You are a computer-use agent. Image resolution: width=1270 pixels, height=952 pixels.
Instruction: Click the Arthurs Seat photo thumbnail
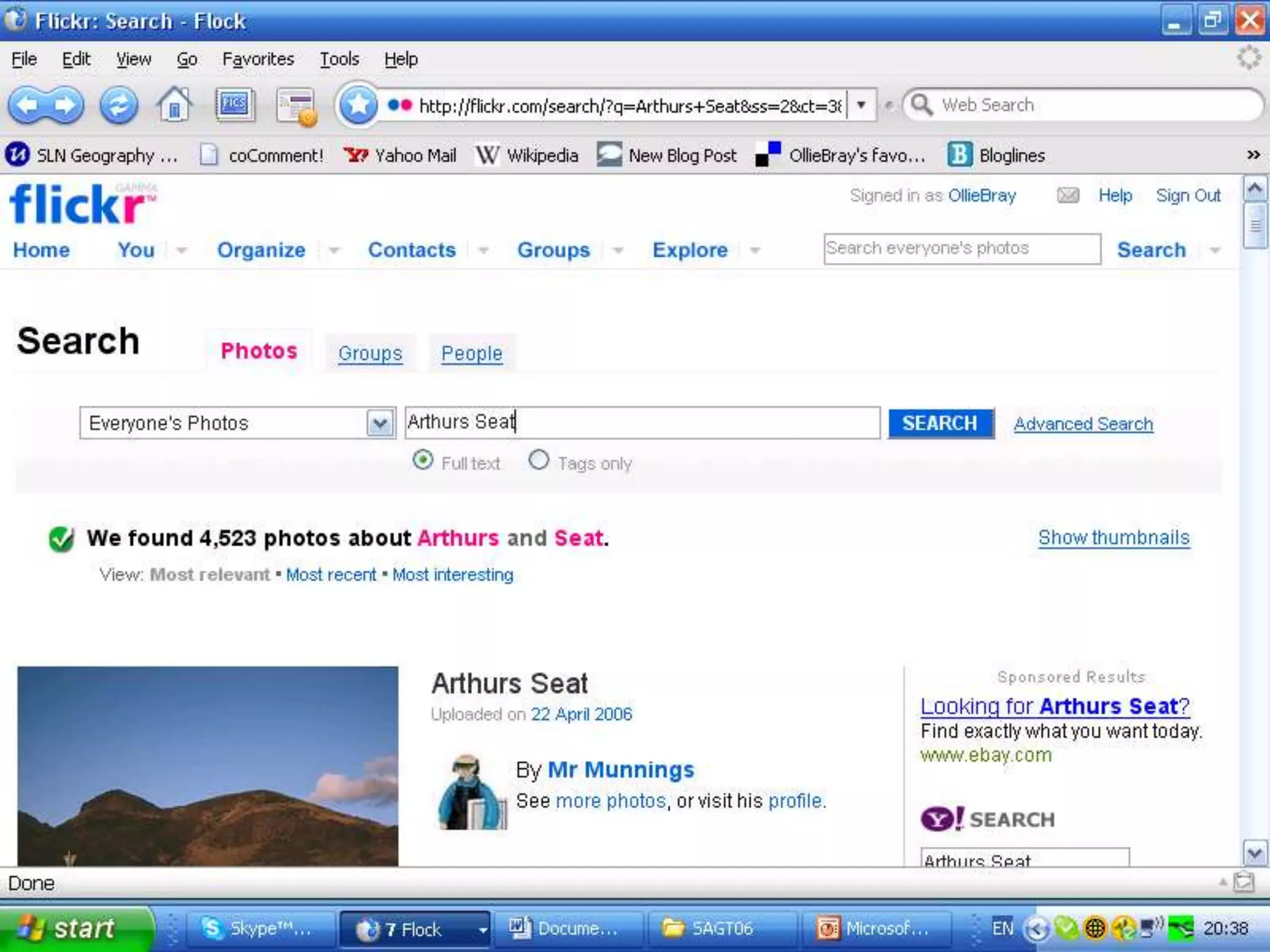[x=208, y=765]
